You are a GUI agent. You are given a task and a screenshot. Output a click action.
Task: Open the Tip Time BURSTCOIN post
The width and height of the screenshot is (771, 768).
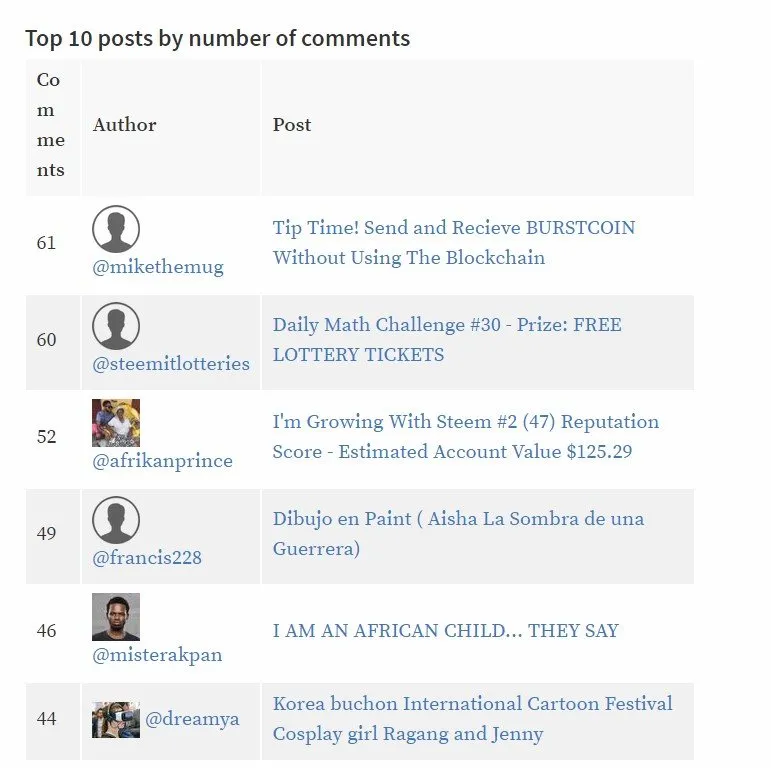(454, 243)
